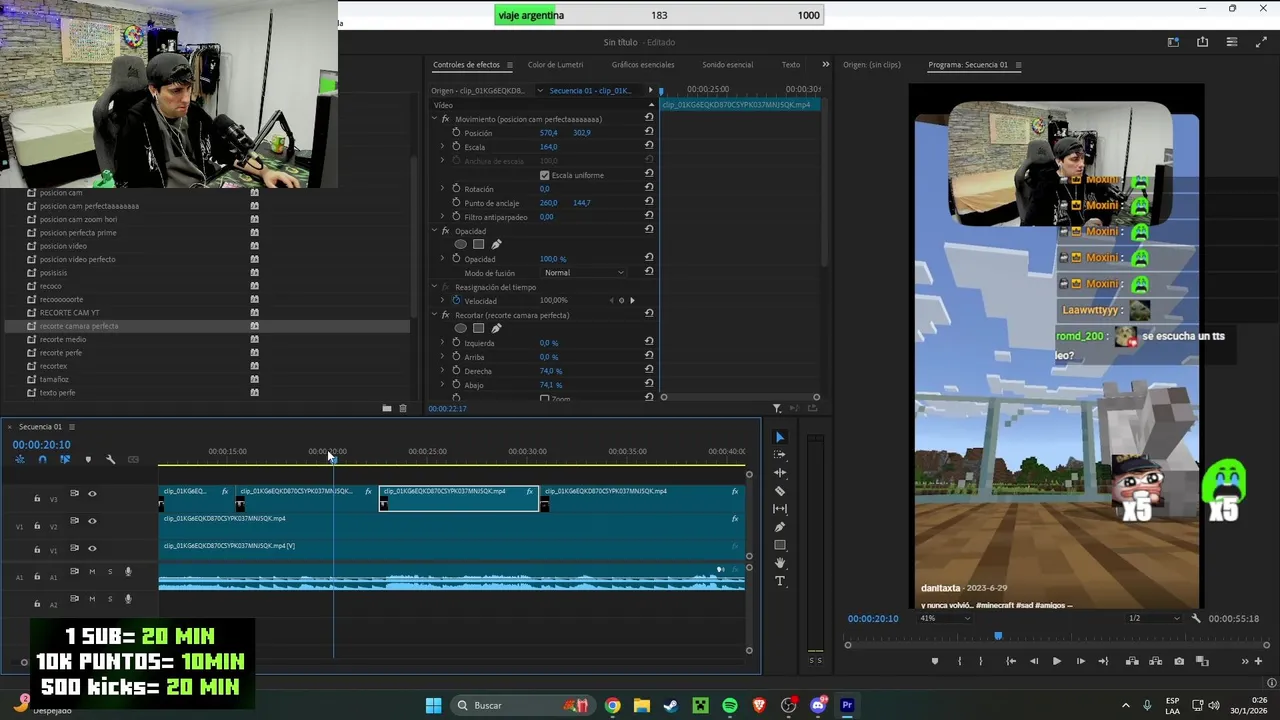Select the Pen tool in toolbar

780,527
